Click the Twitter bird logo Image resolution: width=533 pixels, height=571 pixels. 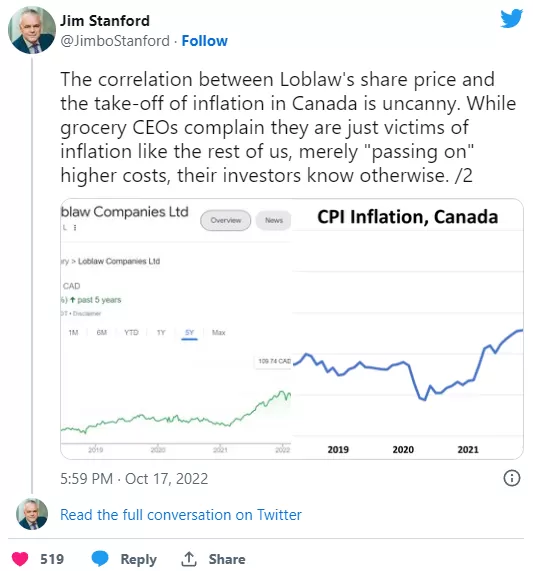click(511, 19)
